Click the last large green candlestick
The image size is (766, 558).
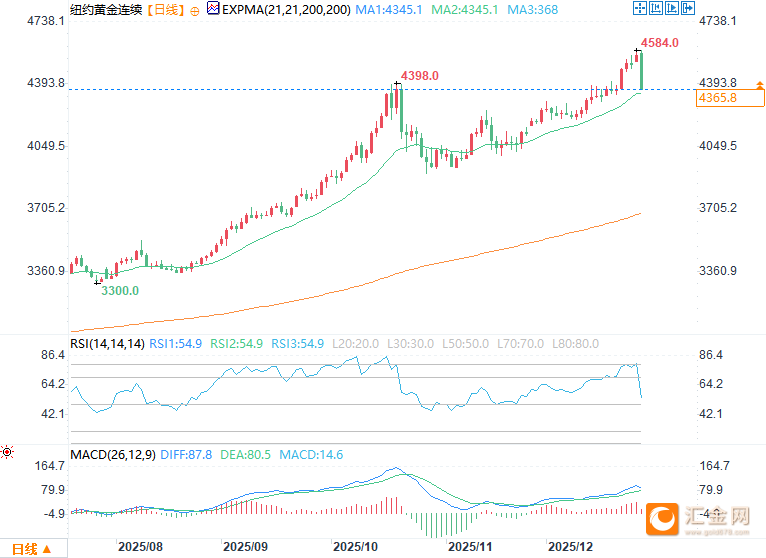click(x=641, y=71)
